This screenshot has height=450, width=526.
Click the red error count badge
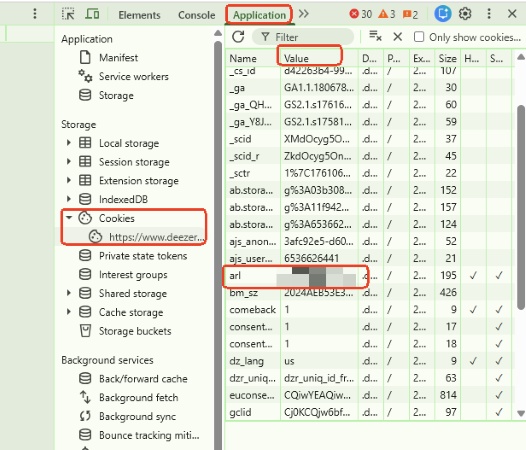[x=361, y=14]
